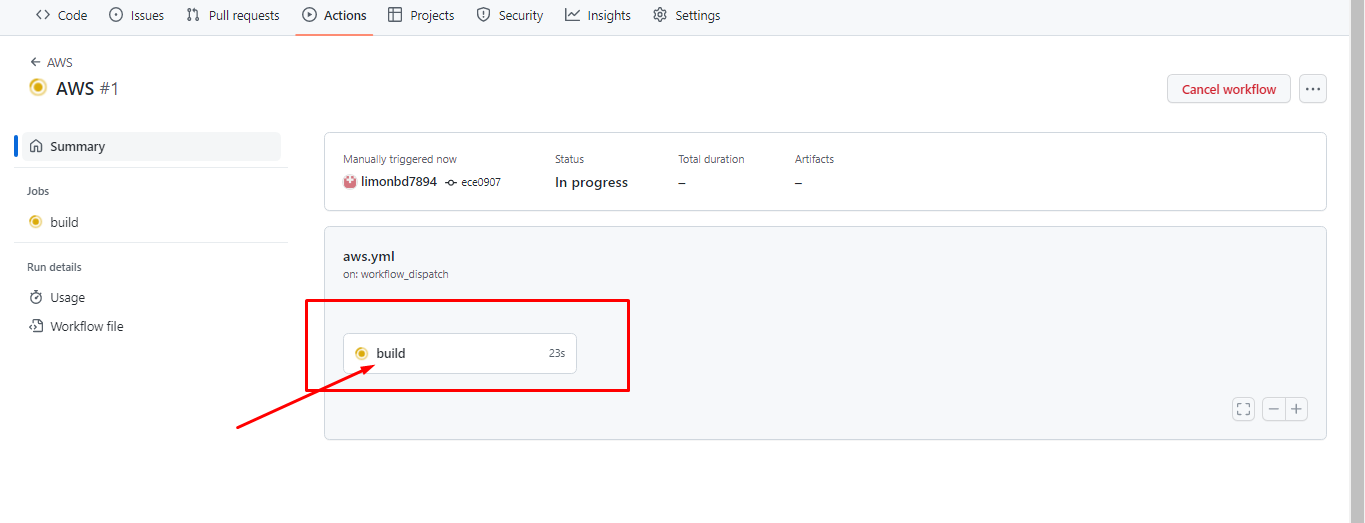Click the Projects table icon
1365x523 pixels.
(395, 15)
